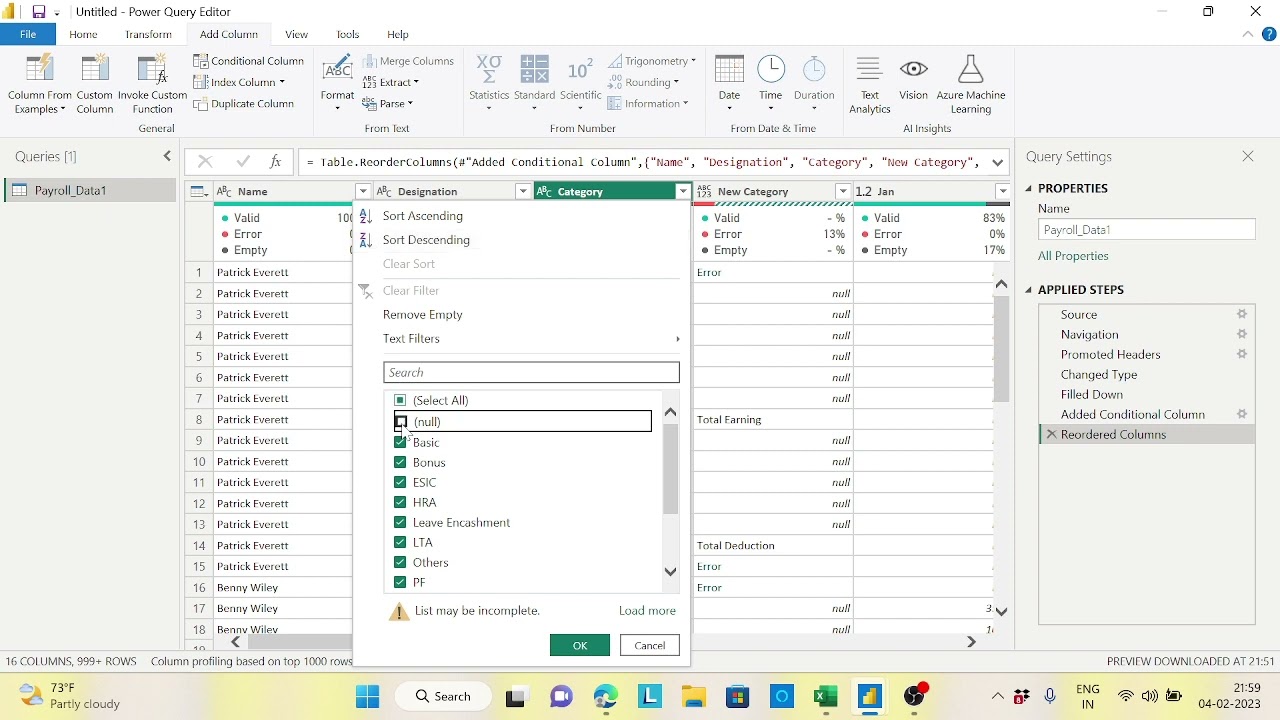The image size is (1280, 720).
Task: Open the Duration tool
Action: 814,84
